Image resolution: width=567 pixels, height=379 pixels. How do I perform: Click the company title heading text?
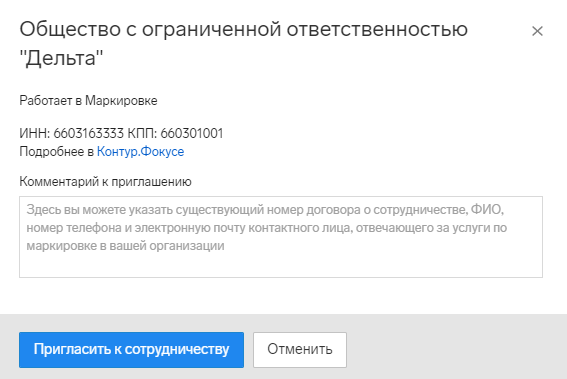click(x=243, y=43)
